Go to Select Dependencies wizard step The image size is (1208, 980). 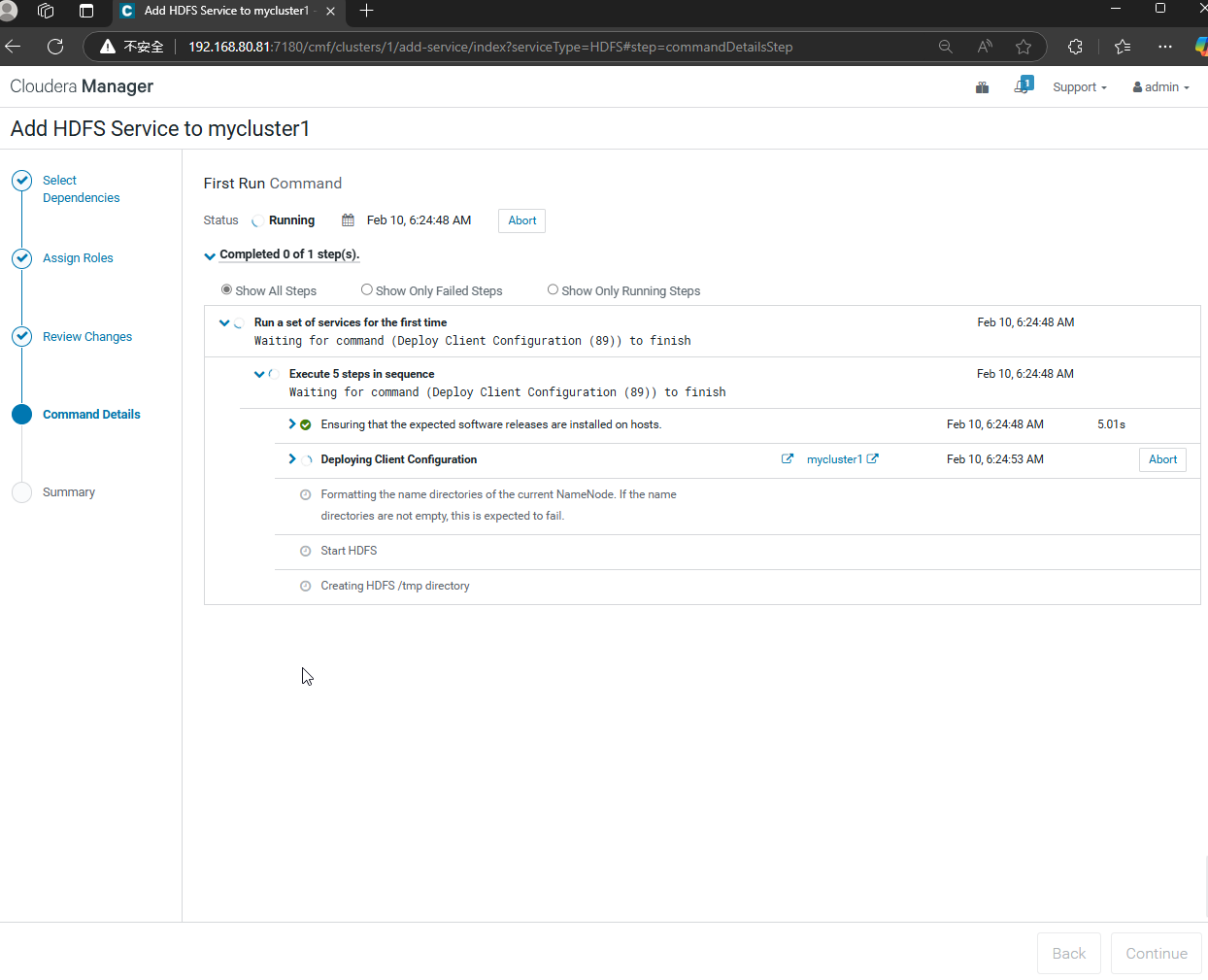tap(82, 189)
